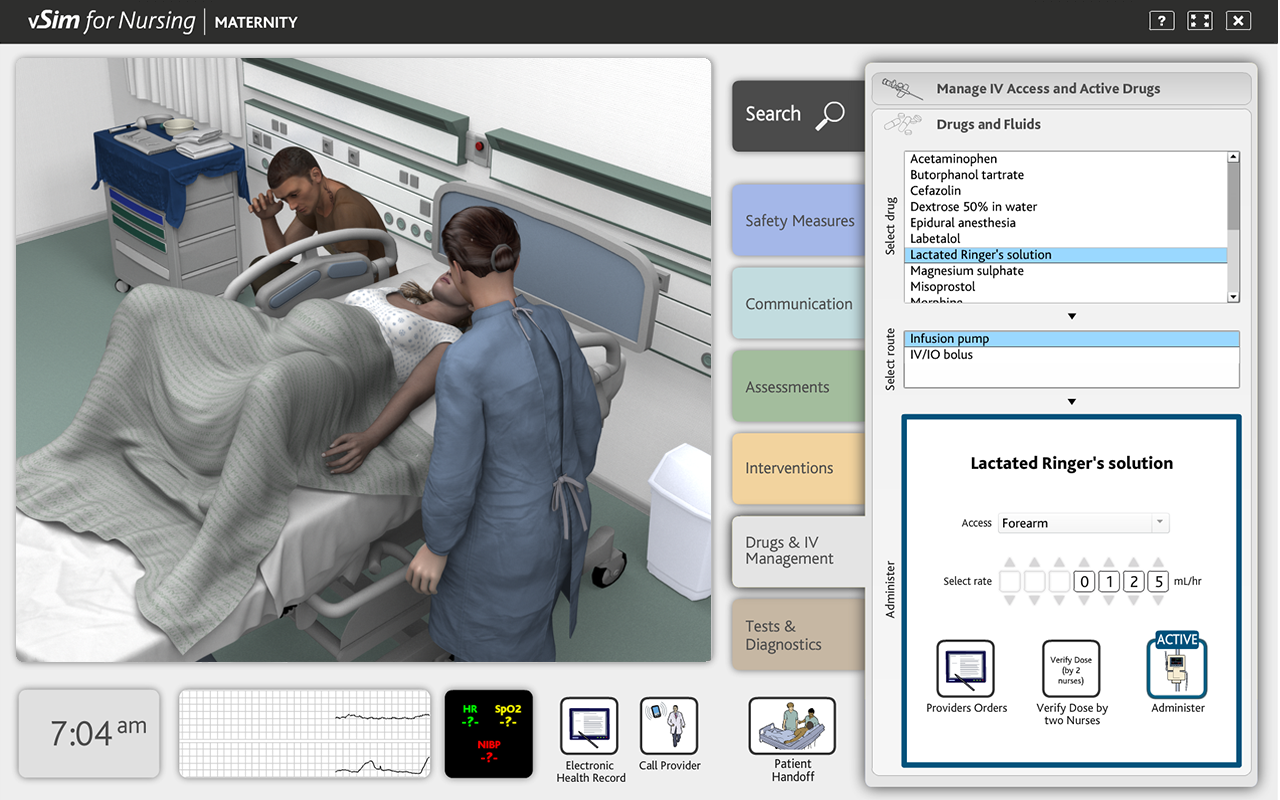
Task: Open Safety Measures
Action: [798, 220]
